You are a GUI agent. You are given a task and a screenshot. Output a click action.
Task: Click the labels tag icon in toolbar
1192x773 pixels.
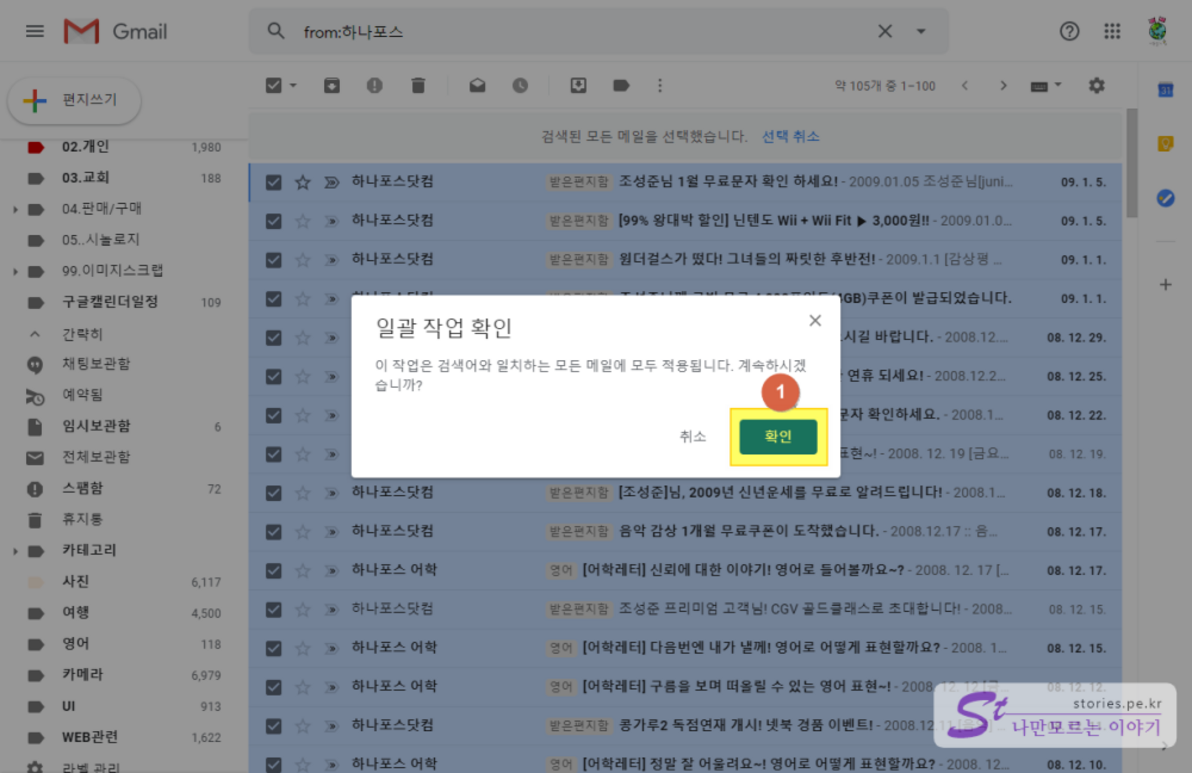[x=621, y=86]
